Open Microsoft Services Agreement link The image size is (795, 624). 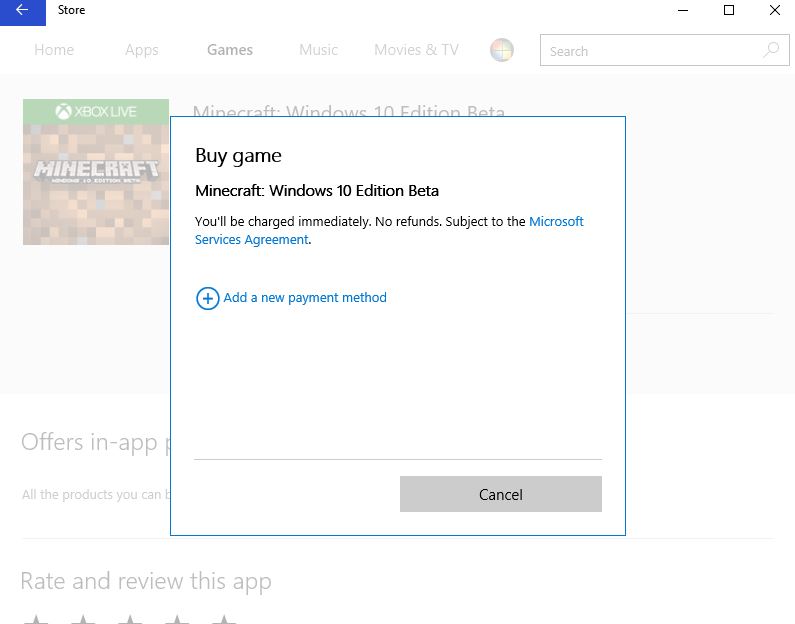point(389,230)
